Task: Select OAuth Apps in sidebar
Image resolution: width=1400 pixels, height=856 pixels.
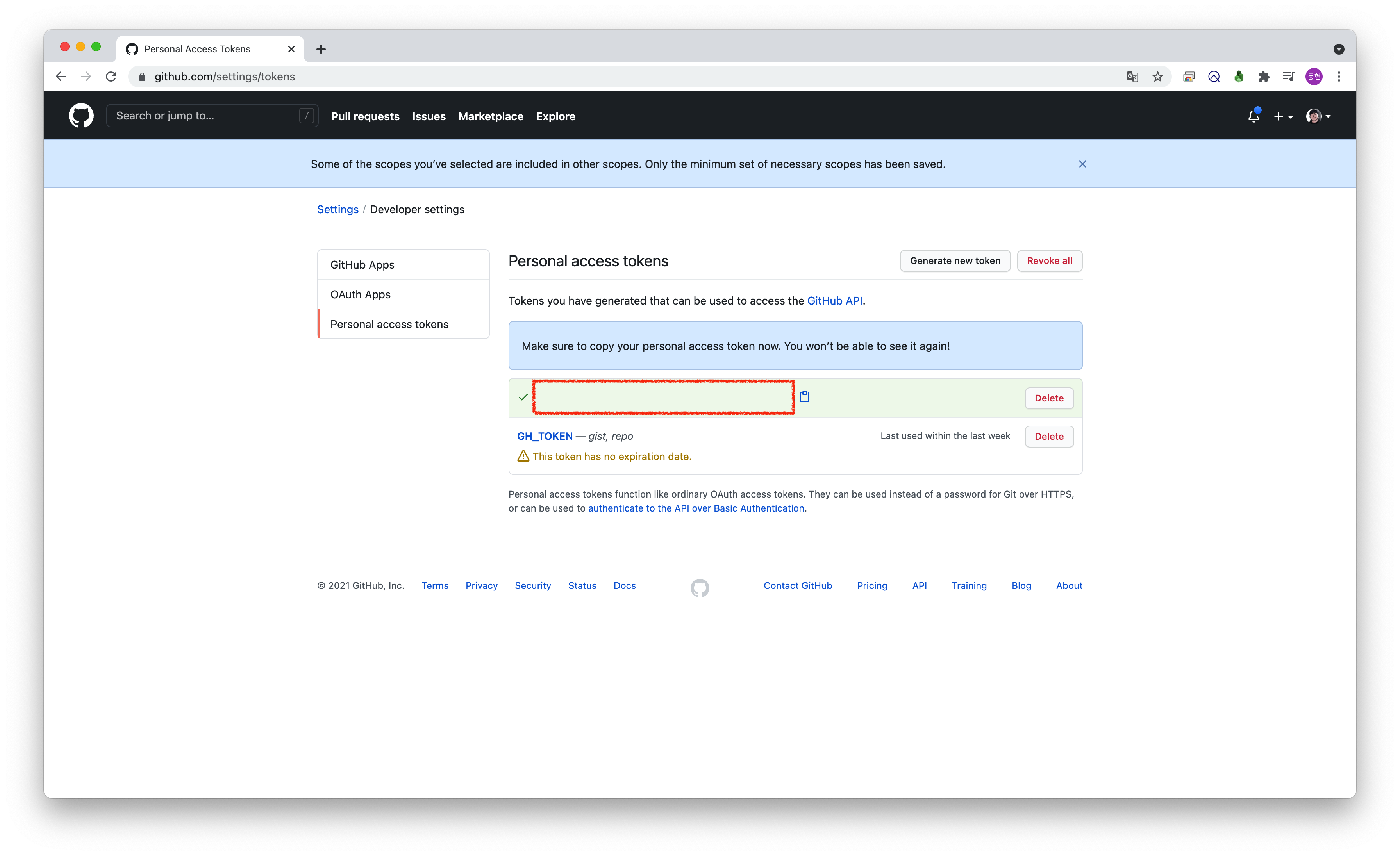Action: click(404, 294)
